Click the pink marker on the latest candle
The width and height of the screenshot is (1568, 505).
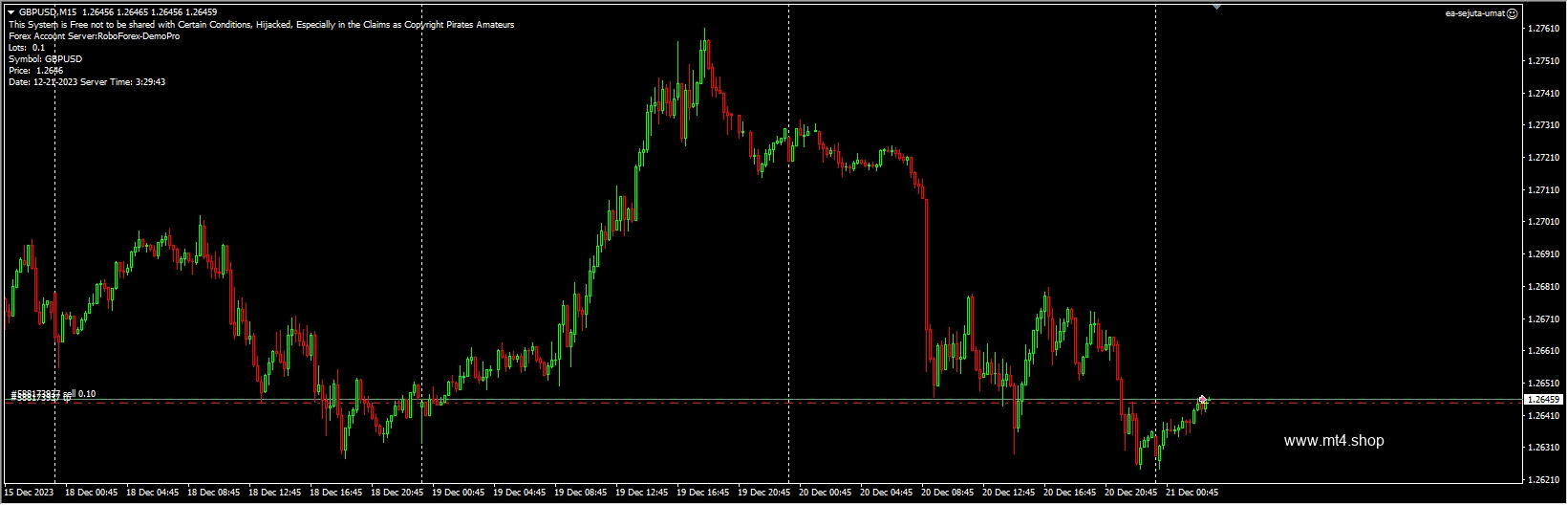pos(1202,399)
